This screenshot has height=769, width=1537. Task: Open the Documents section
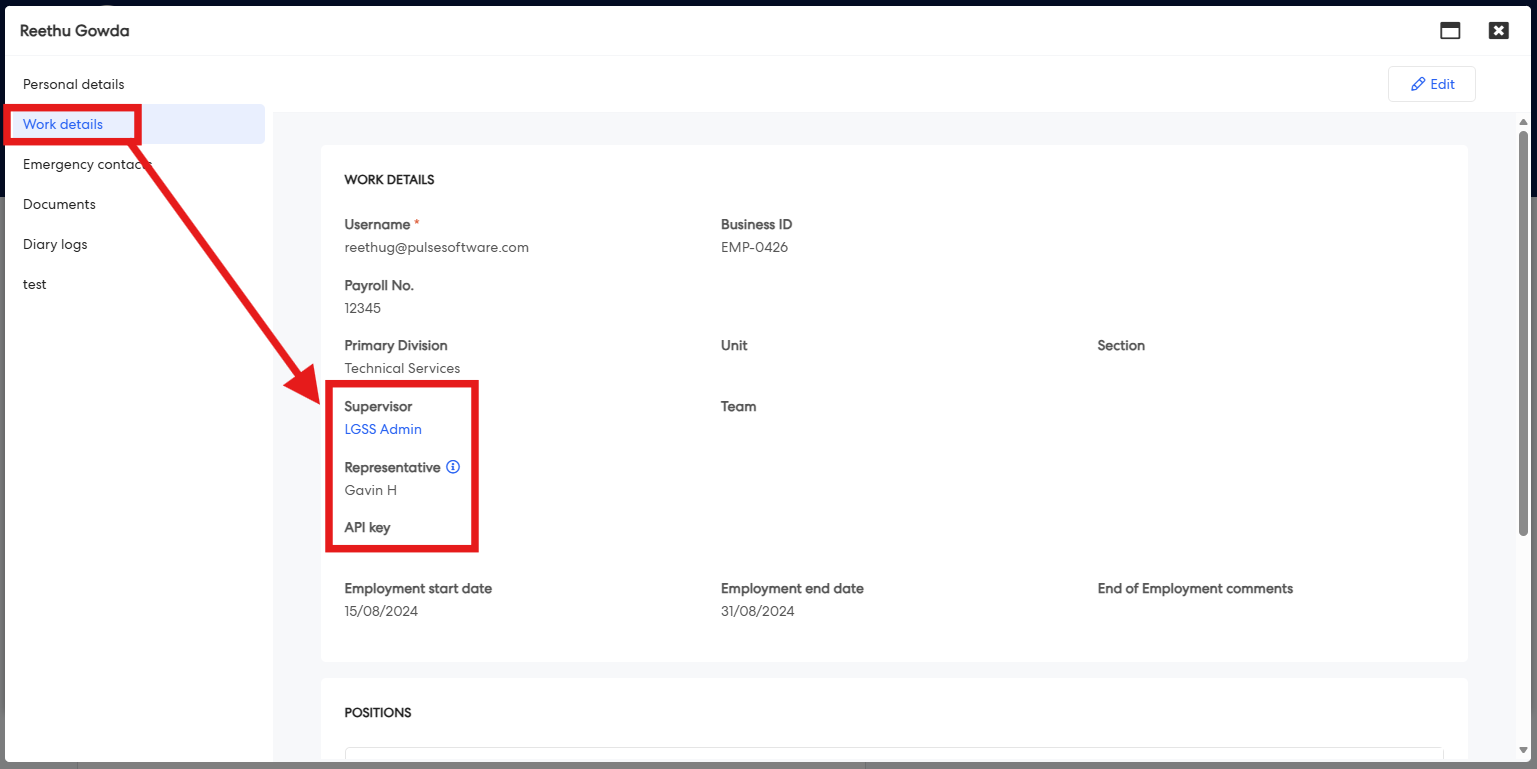59,204
